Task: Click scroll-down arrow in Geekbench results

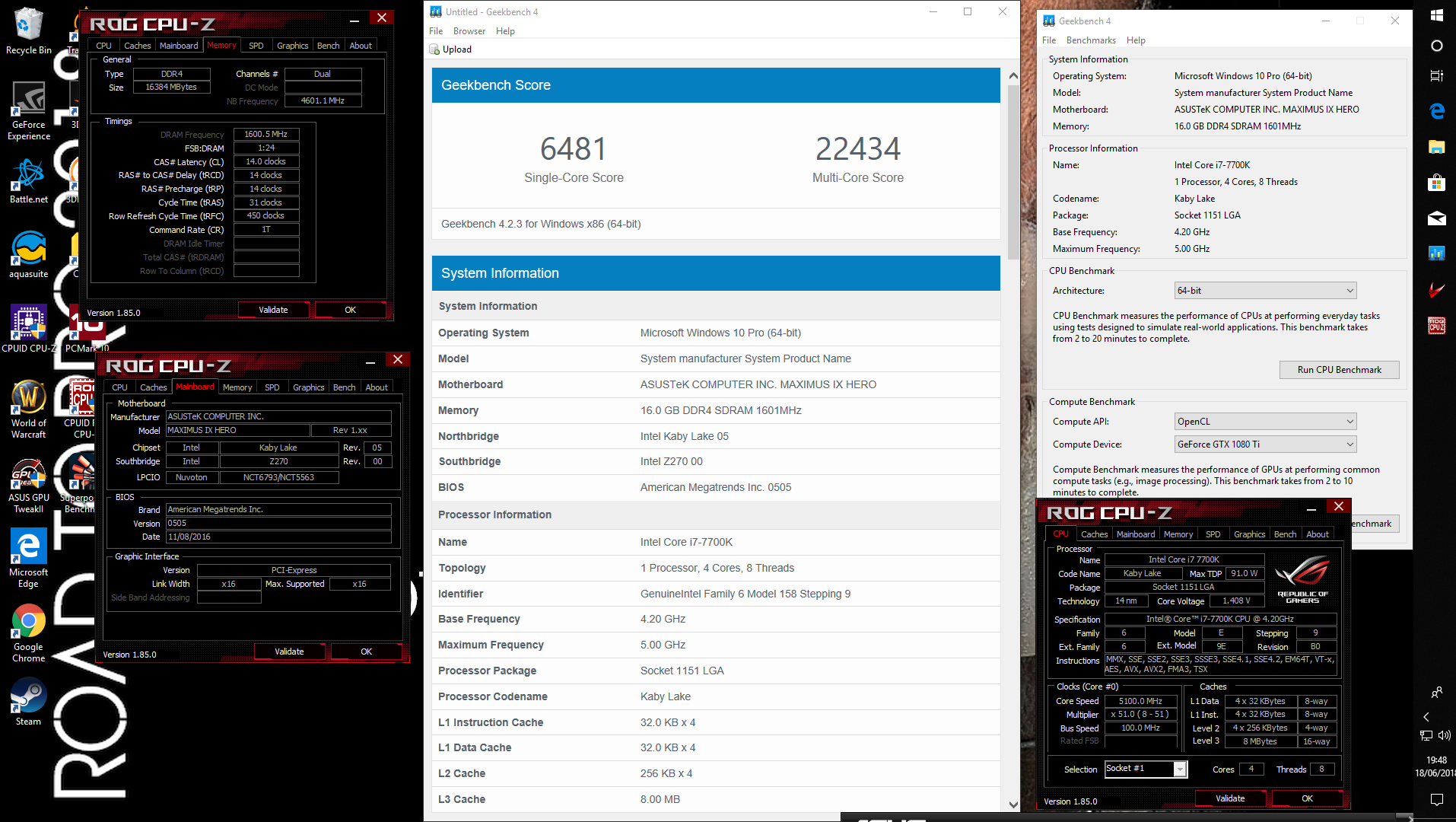Action: tap(1013, 804)
